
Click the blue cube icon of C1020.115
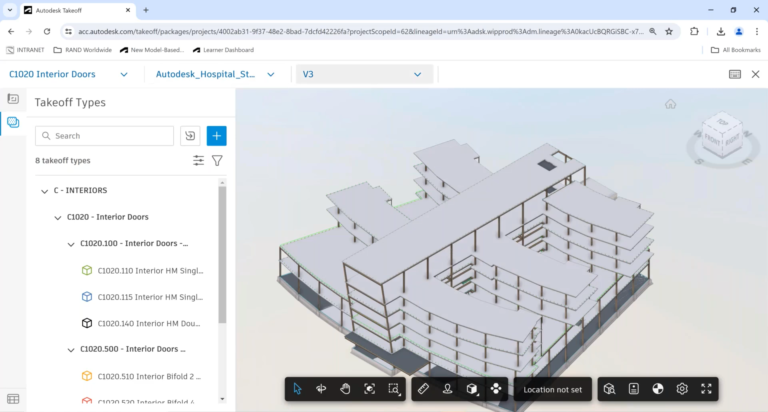(87, 297)
